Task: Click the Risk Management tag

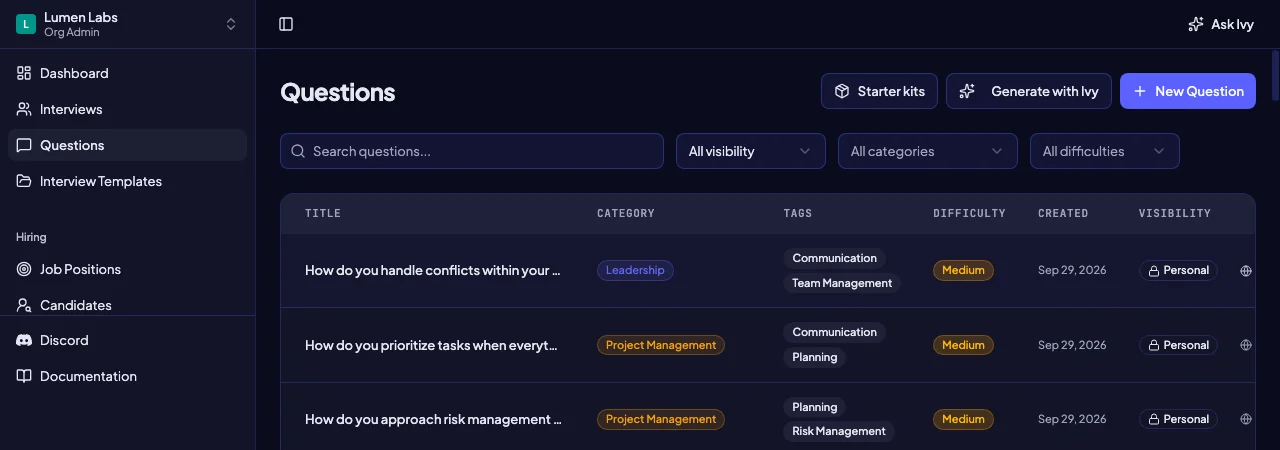Action: click(838, 431)
